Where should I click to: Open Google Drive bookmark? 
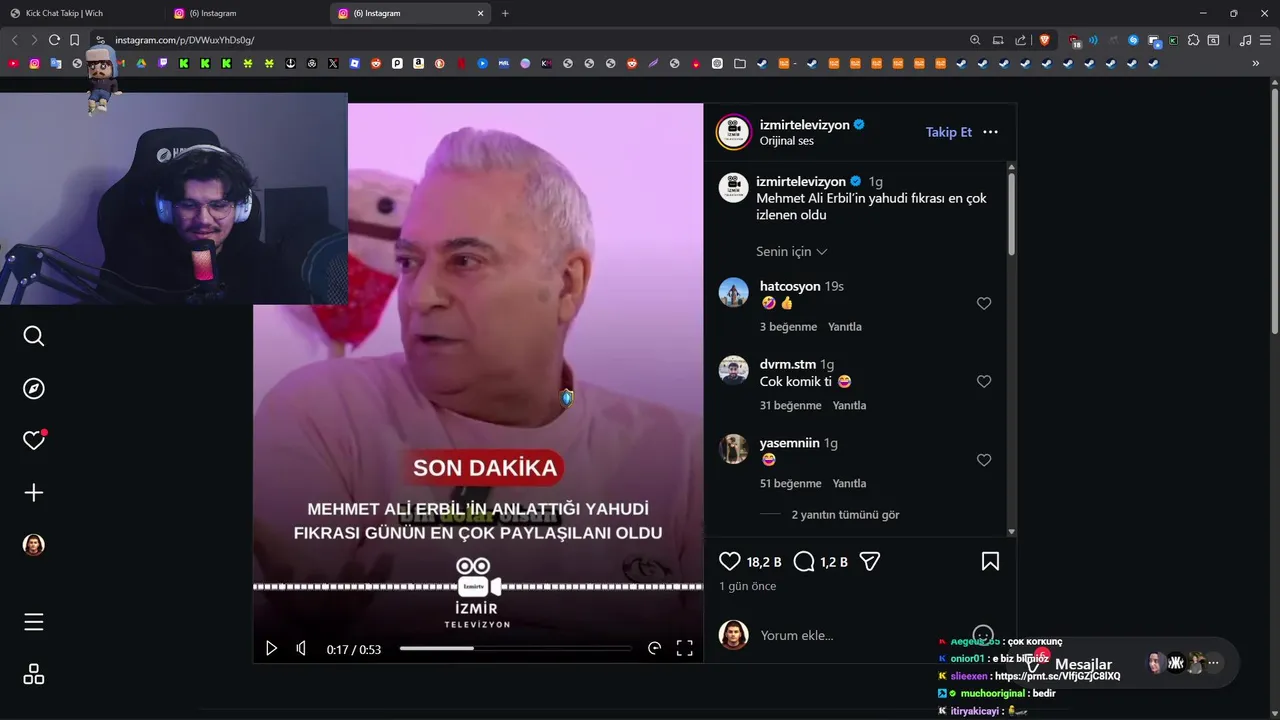coord(141,63)
